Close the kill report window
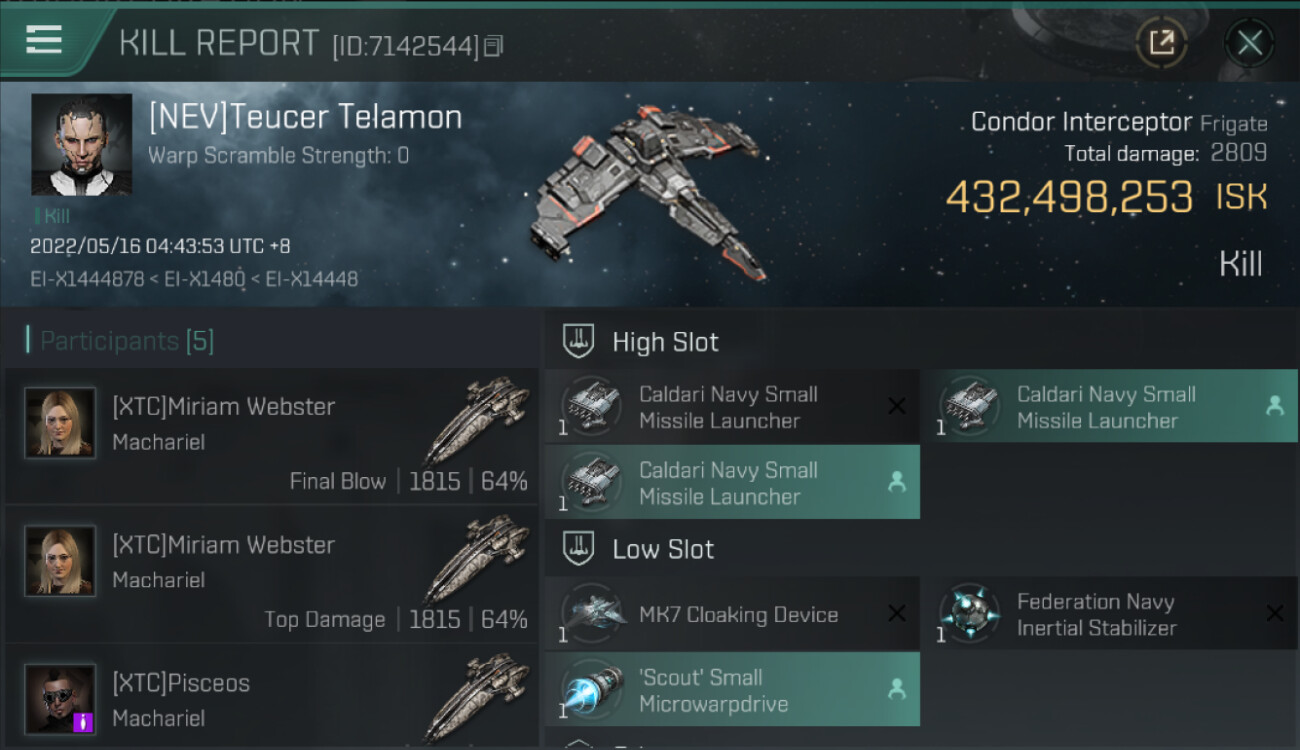Viewport: 1300px width, 750px height. point(1249,43)
